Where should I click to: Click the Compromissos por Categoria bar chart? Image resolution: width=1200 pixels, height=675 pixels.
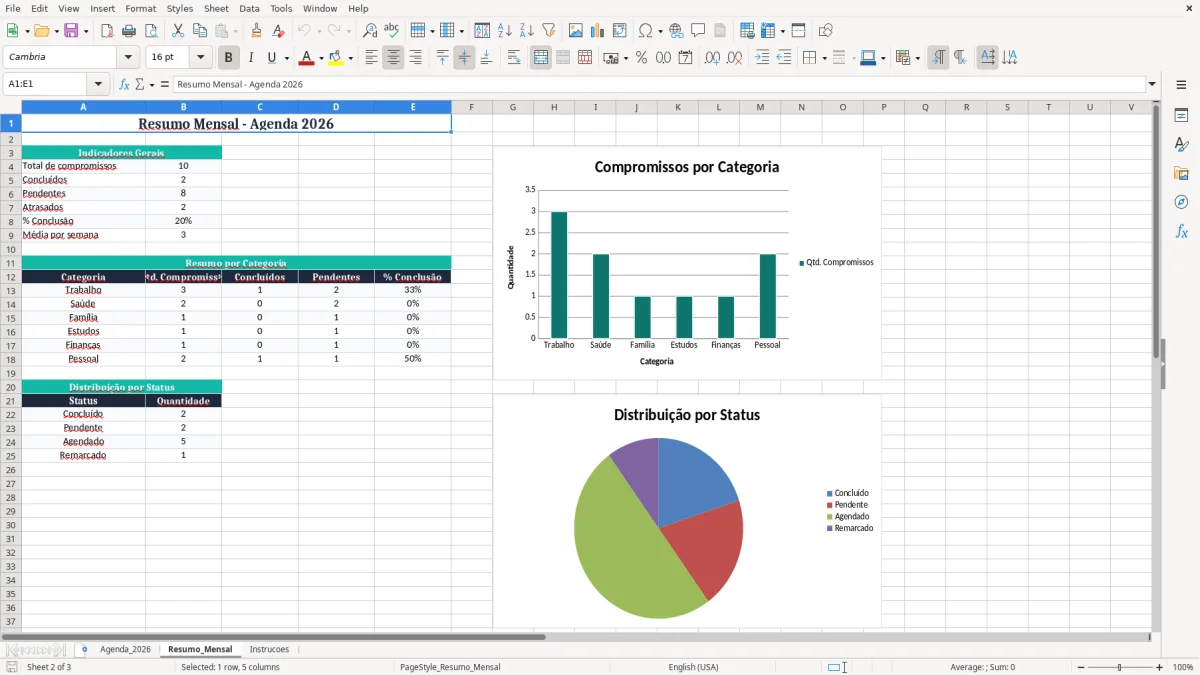(x=687, y=263)
